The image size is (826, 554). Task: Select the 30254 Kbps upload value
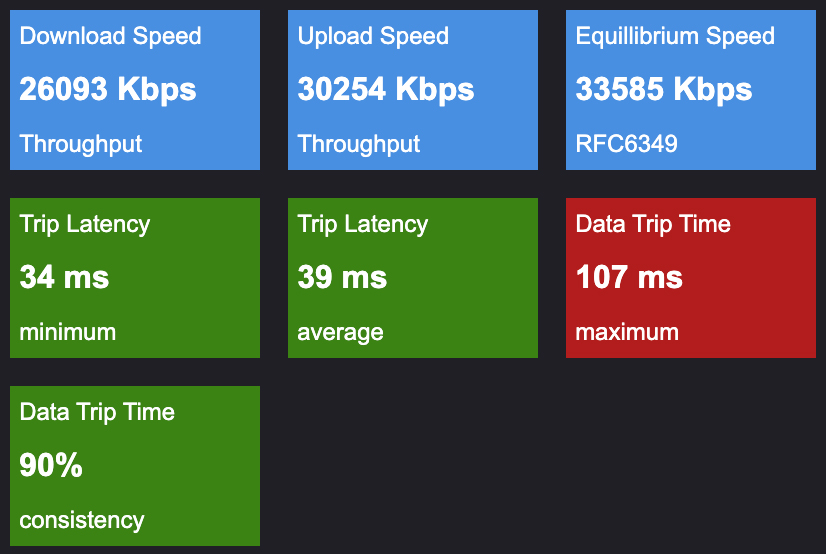(x=386, y=89)
